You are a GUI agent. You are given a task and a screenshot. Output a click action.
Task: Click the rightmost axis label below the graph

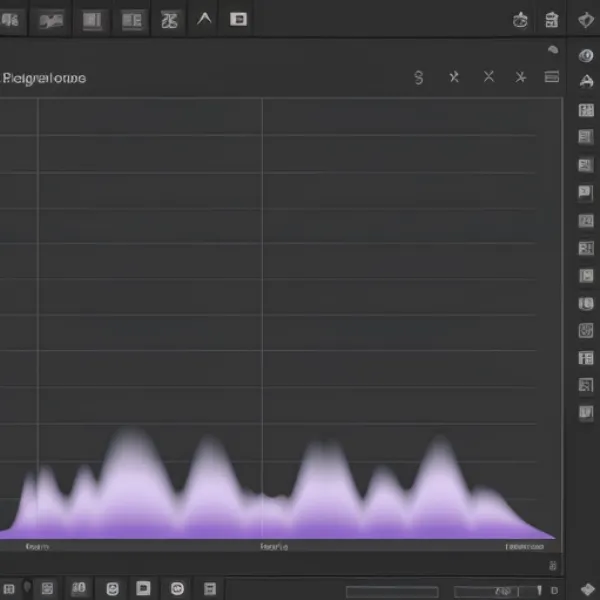pyautogui.click(x=524, y=547)
